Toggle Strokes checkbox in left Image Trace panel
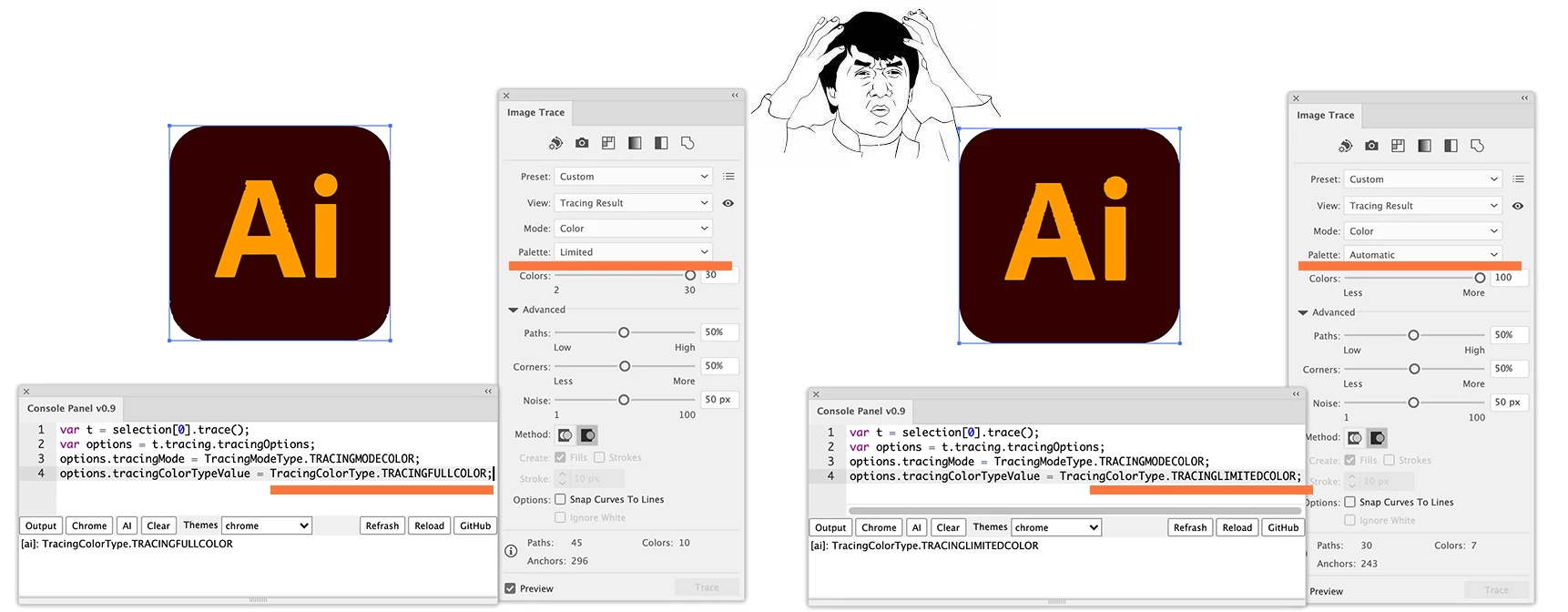The image size is (1568, 612). pos(599,457)
